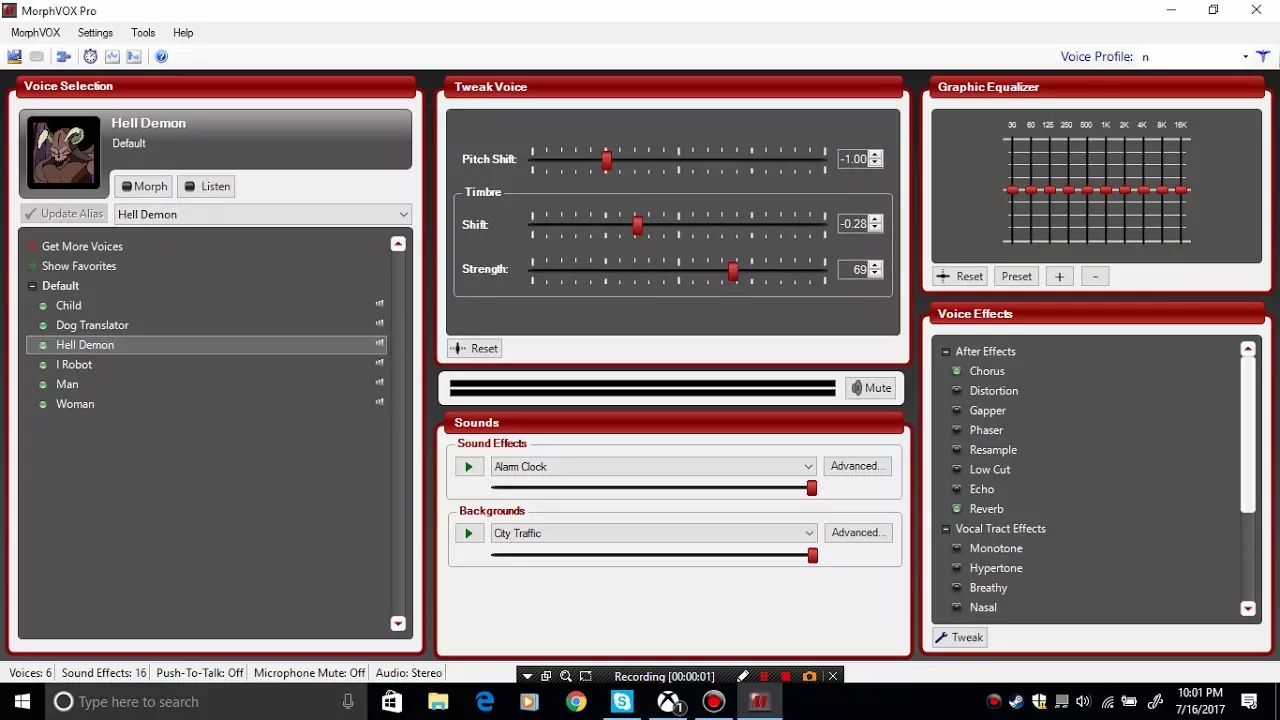Image resolution: width=1280 pixels, height=720 pixels.
Task: Click the signal bars icon beside I Robot
Action: [379, 364]
